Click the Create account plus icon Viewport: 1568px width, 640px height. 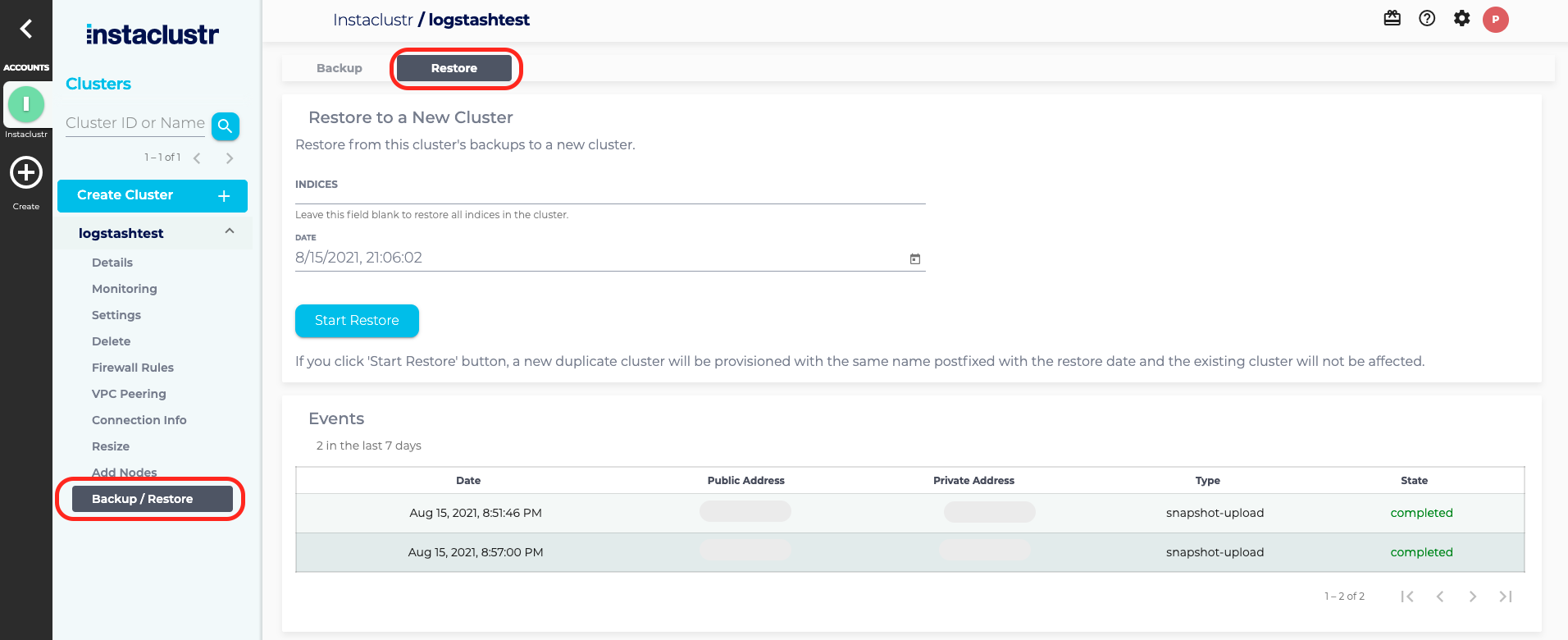[x=26, y=173]
